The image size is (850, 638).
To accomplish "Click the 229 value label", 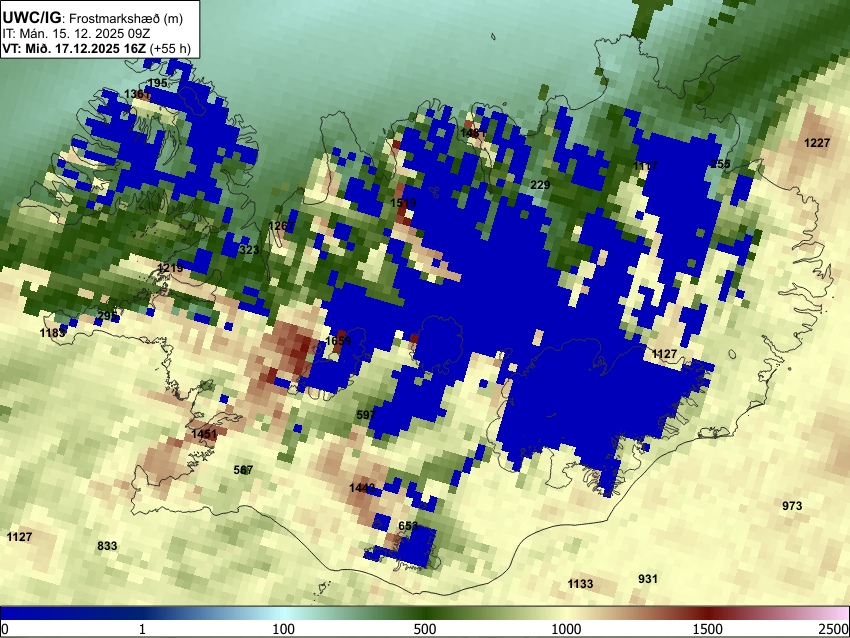I will pyautogui.click(x=540, y=185).
